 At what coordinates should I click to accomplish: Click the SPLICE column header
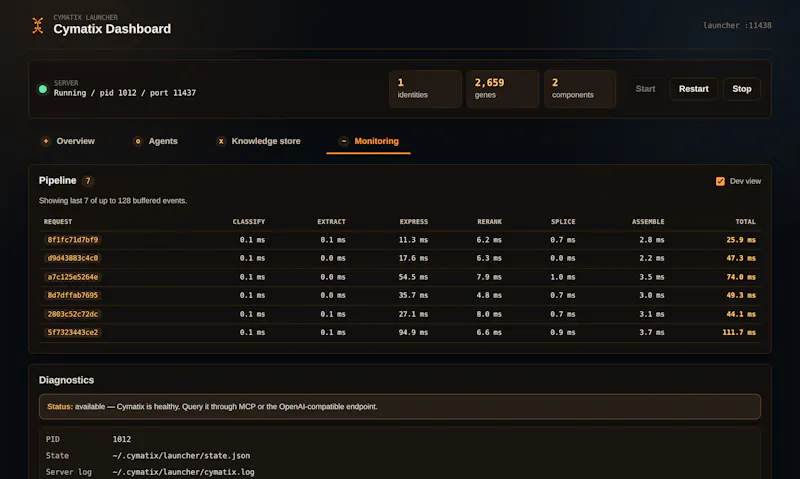tap(563, 221)
